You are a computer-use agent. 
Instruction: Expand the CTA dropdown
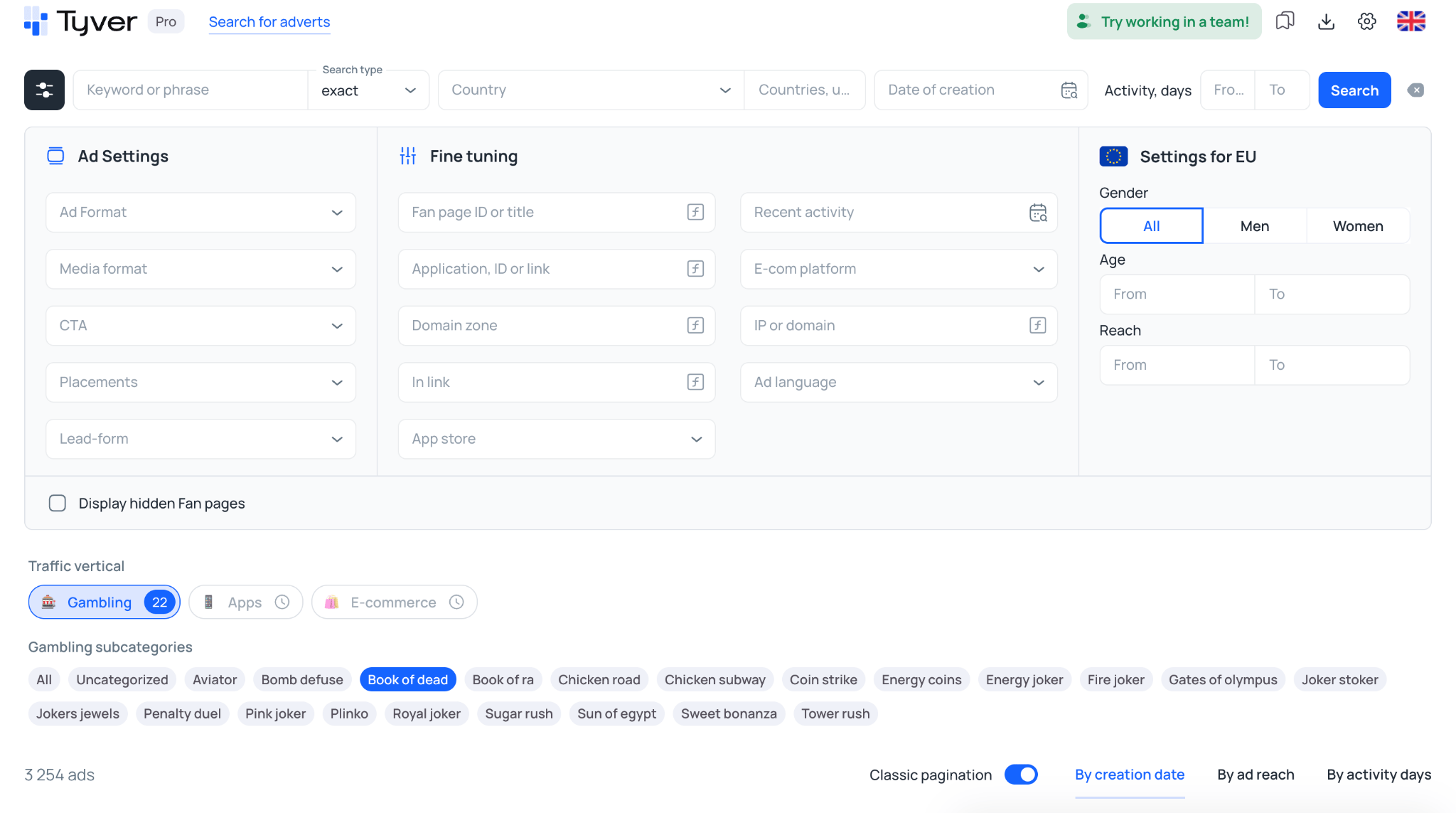pyautogui.click(x=200, y=325)
